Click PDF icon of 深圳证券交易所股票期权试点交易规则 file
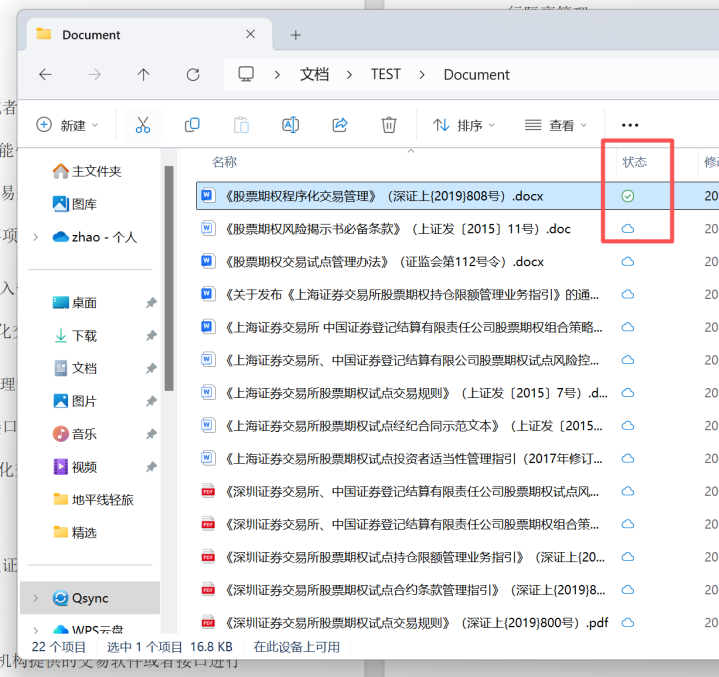This screenshot has height=677, width=719. pyautogui.click(x=208, y=622)
